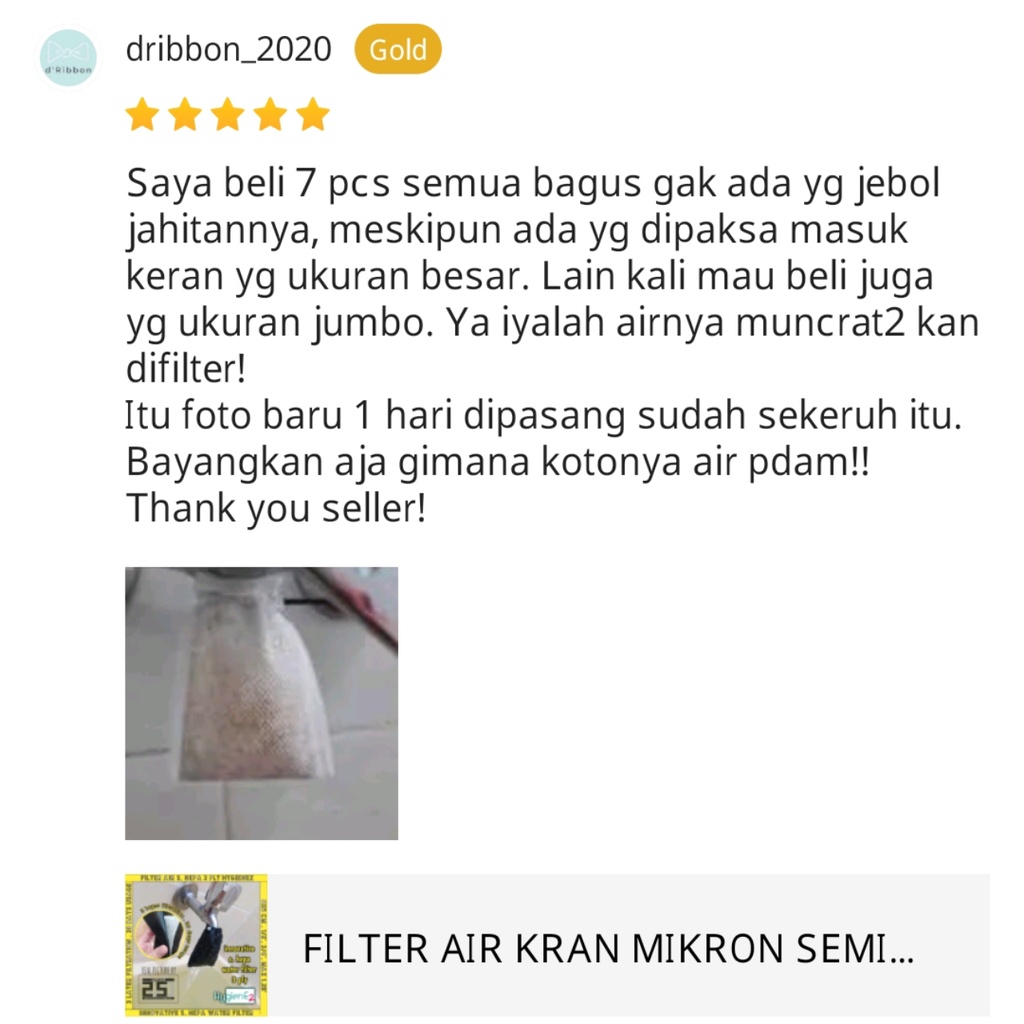Open the d'Ribbon profile avatar
The image size is (1024, 1024).
point(68,57)
